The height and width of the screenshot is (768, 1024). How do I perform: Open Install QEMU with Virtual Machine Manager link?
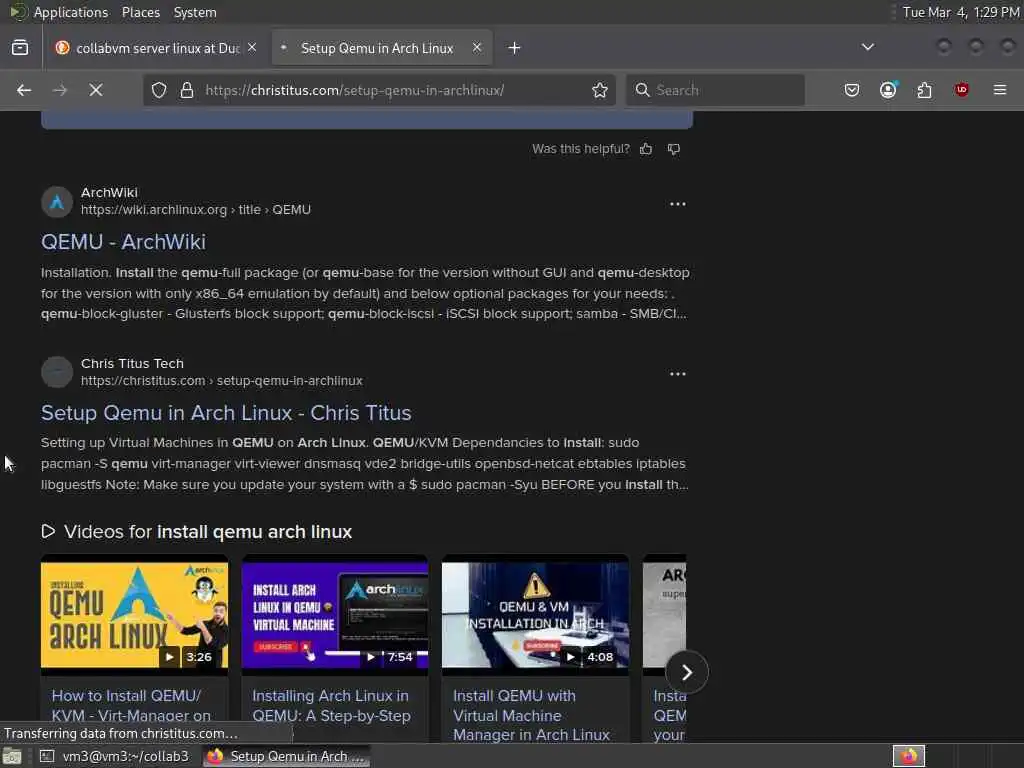[x=532, y=715]
